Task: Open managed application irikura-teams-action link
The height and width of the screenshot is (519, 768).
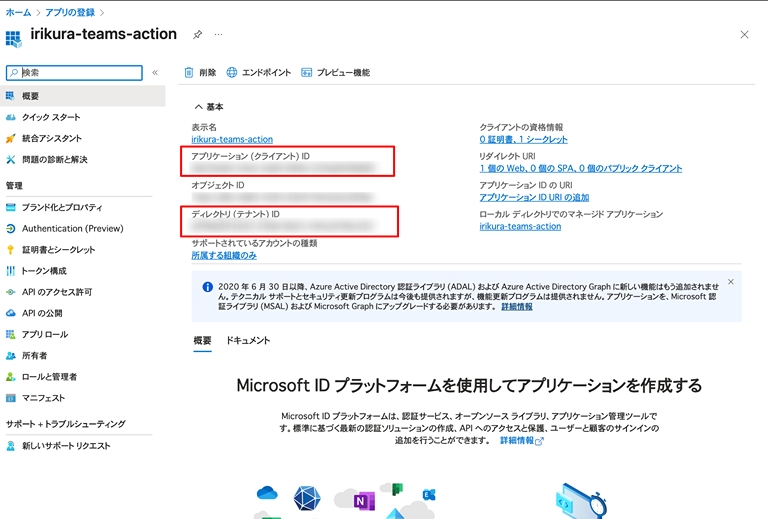Action: [520, 226]
